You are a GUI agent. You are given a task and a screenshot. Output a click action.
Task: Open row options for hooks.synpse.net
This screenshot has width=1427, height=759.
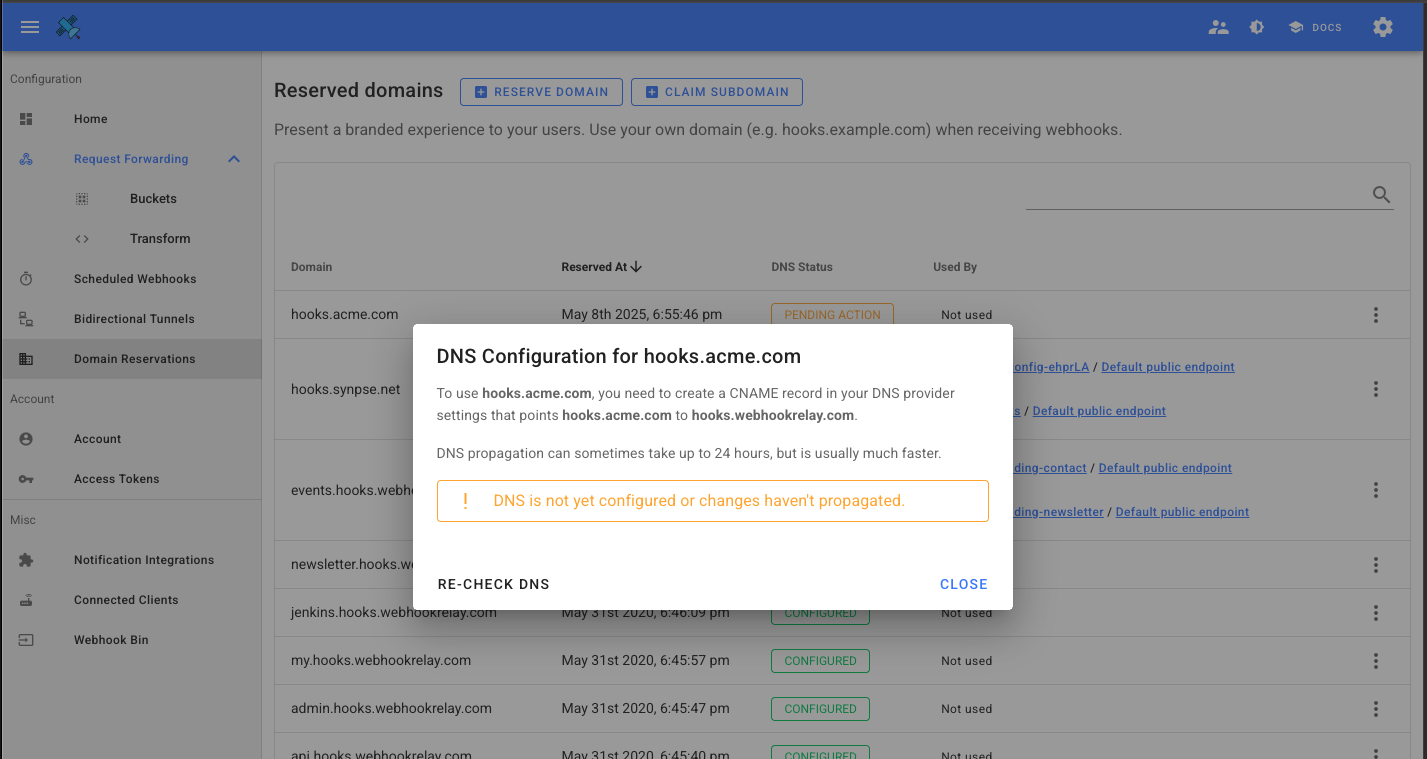1376,389
